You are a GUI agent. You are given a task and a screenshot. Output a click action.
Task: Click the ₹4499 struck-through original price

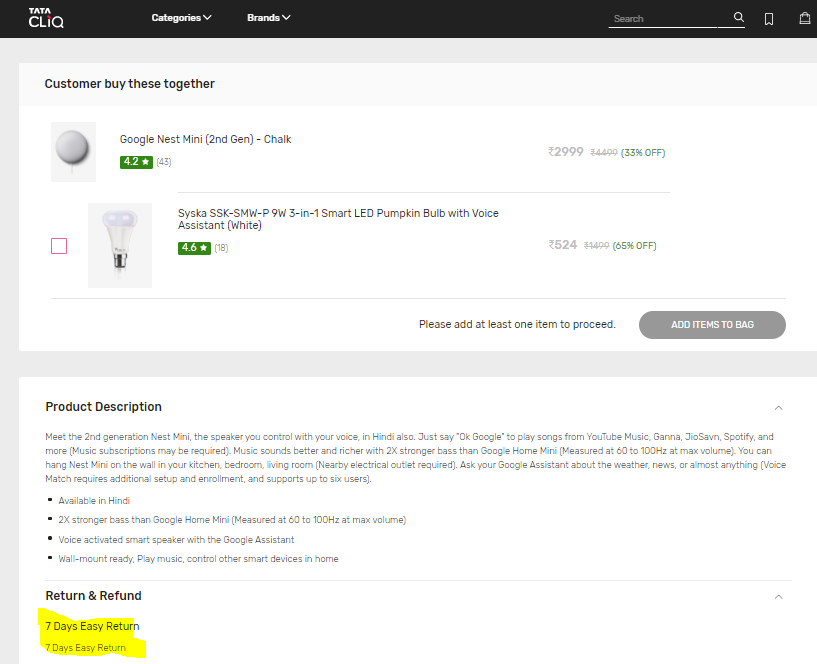pos(603,153)
